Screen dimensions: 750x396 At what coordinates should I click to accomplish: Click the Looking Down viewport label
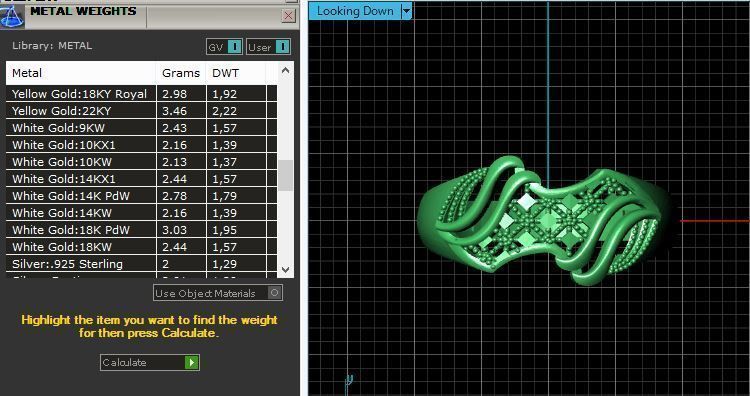click(x=355, y=11)
